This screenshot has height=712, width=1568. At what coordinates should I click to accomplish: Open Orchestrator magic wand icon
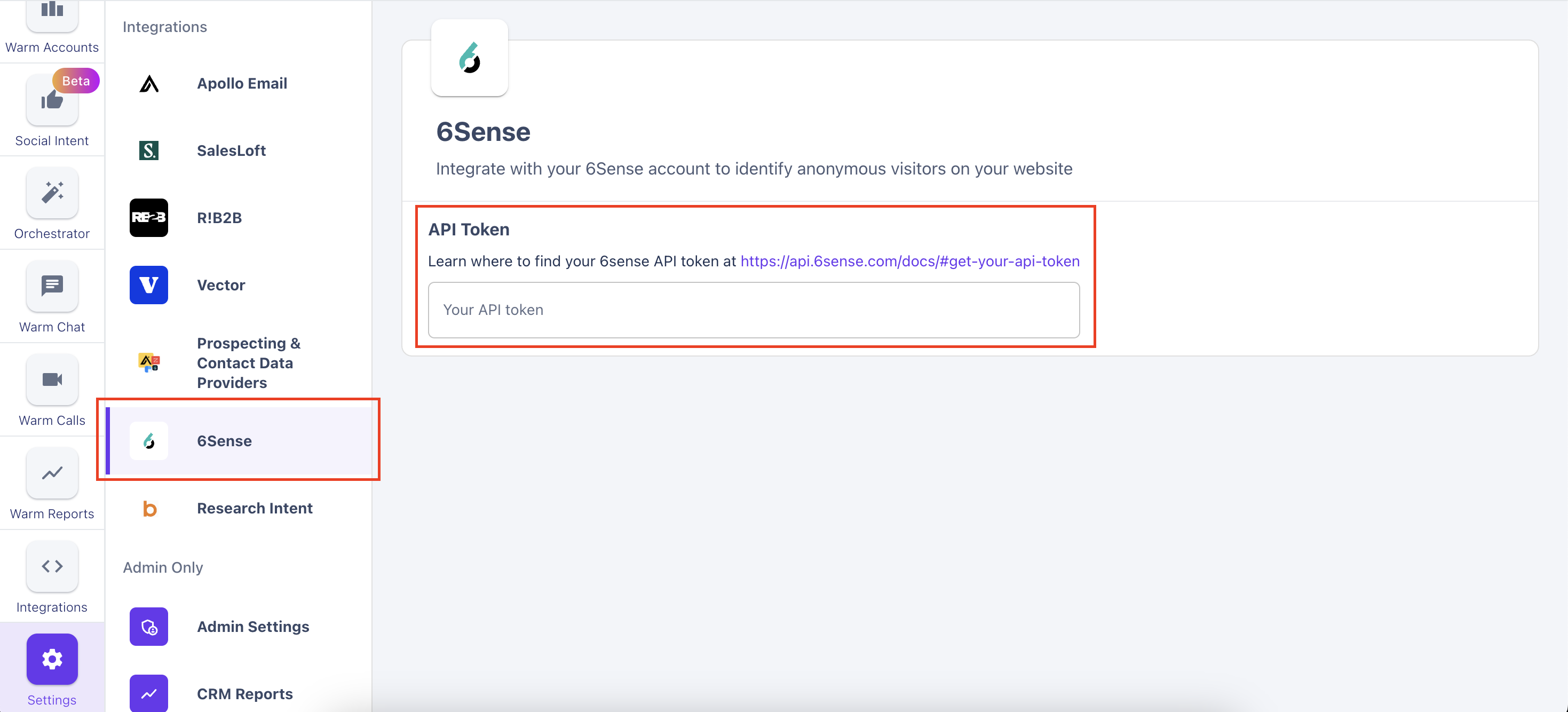[52, 193]
